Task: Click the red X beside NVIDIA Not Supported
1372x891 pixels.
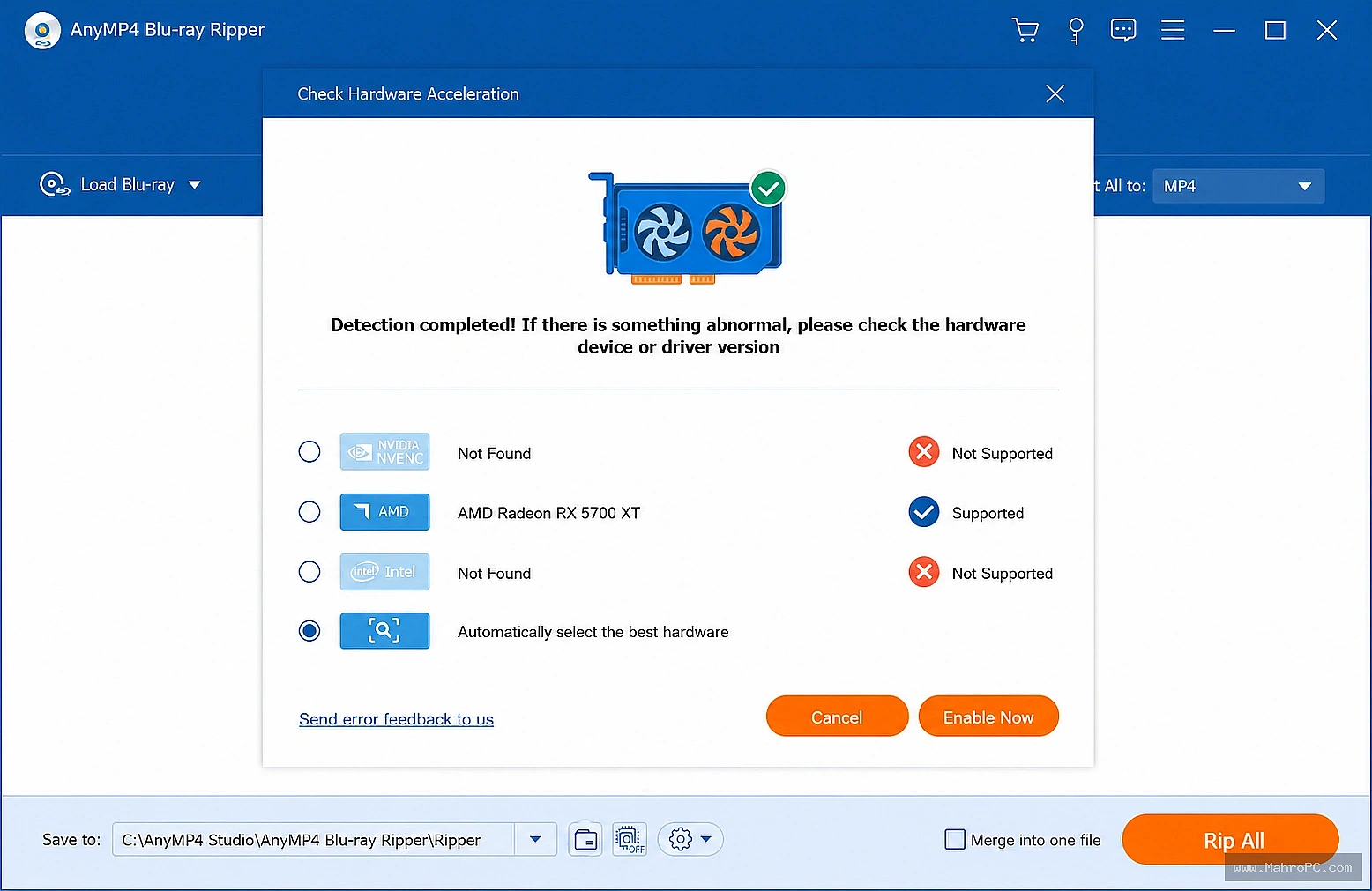Action: (924, 452)
